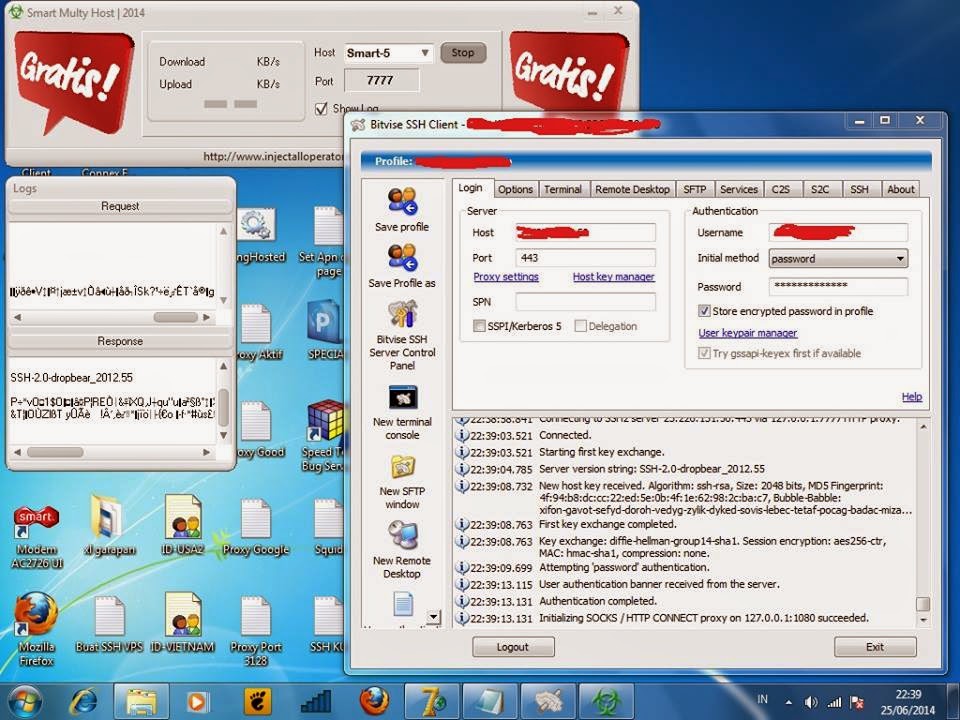Open Mozilla Firefox desktop shortcut

(x=36, y=628)
